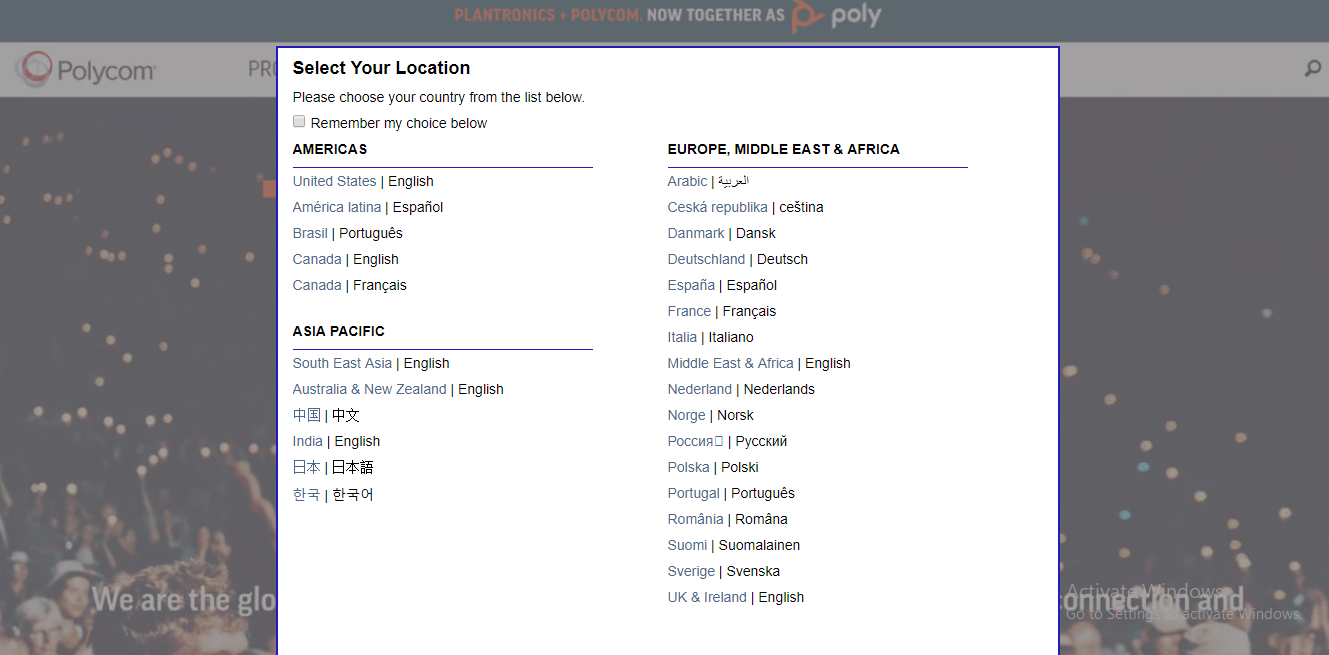1329x655 pixels.
Task: Click the Suomalainen language text
Action: pyautogui.click(x=759, y=545)
